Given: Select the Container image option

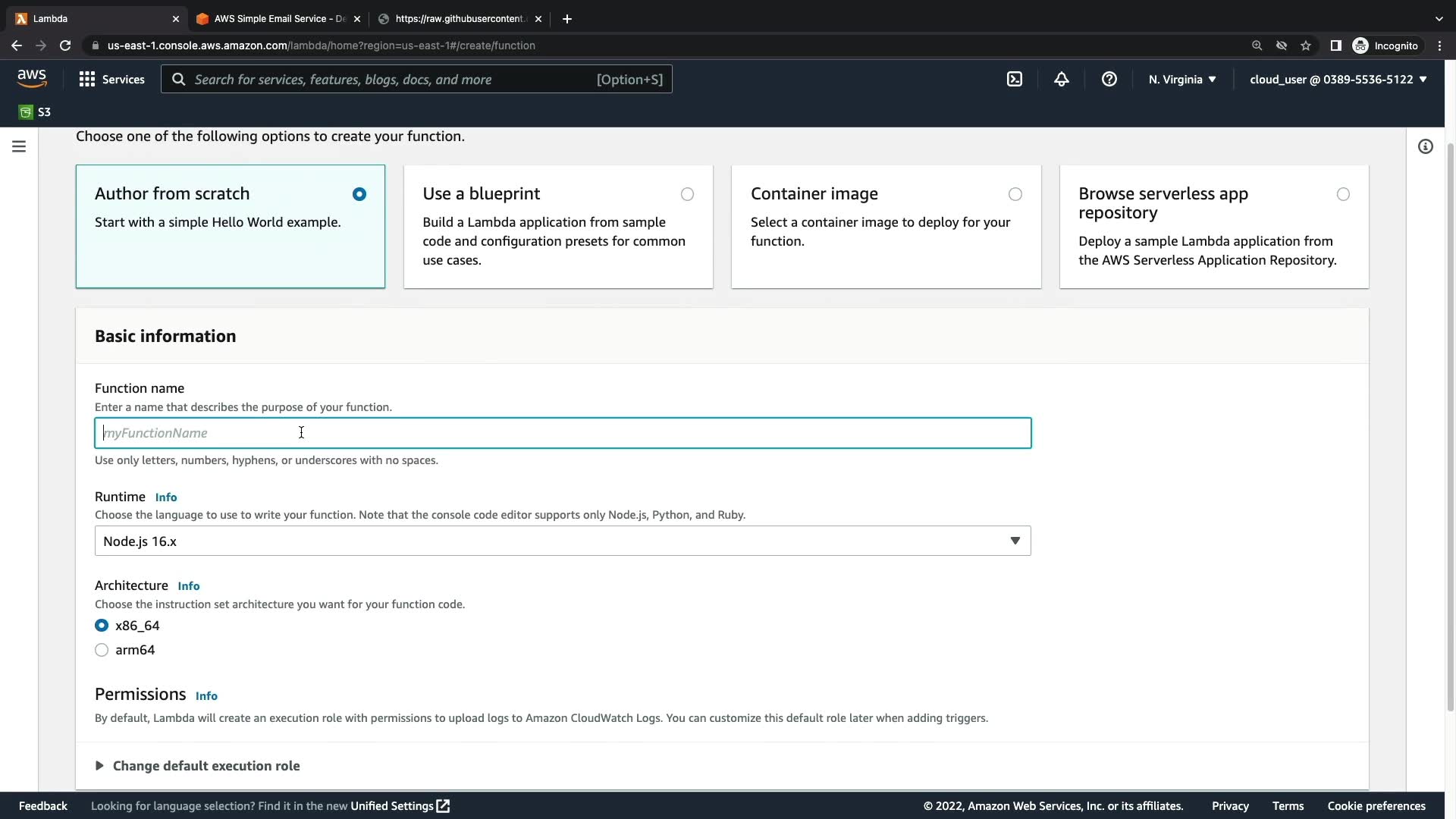Looking at the screenshot, I should 1015,194.
